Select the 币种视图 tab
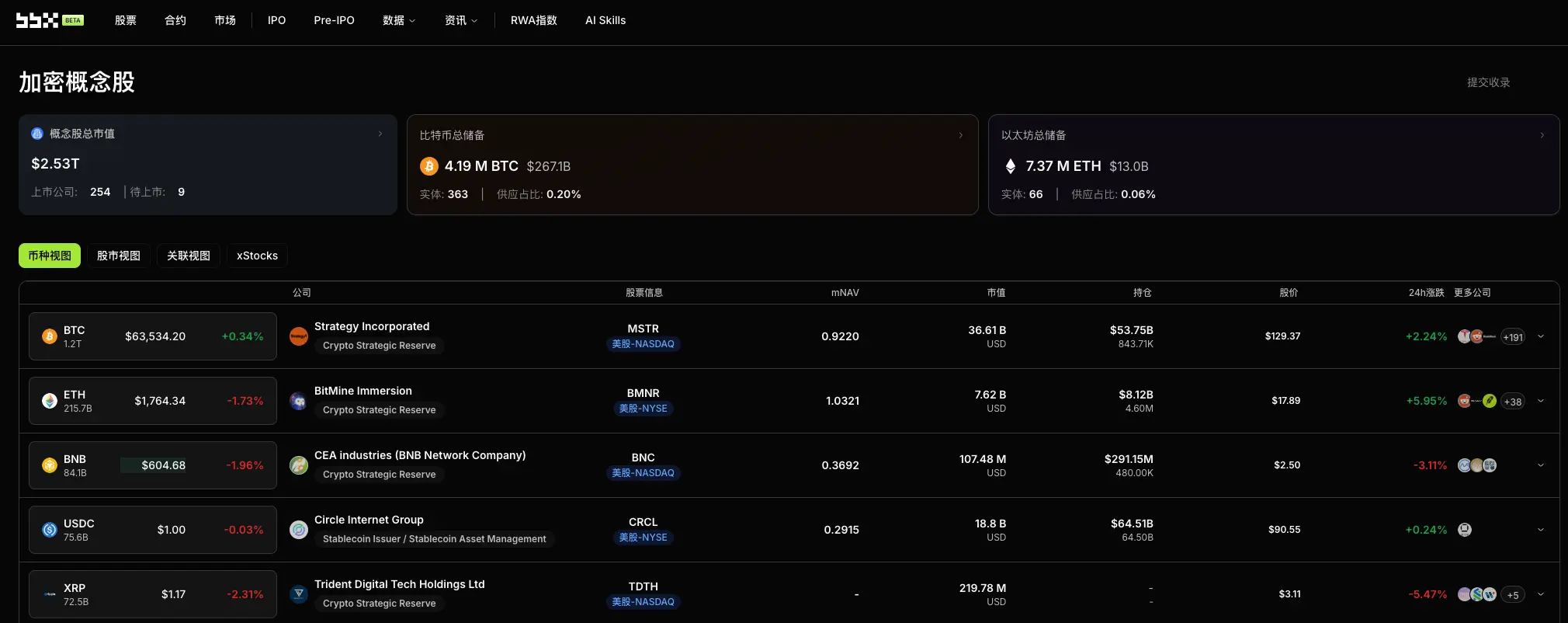The width and height of the screenshot is (1568, 623). [50, 256]
